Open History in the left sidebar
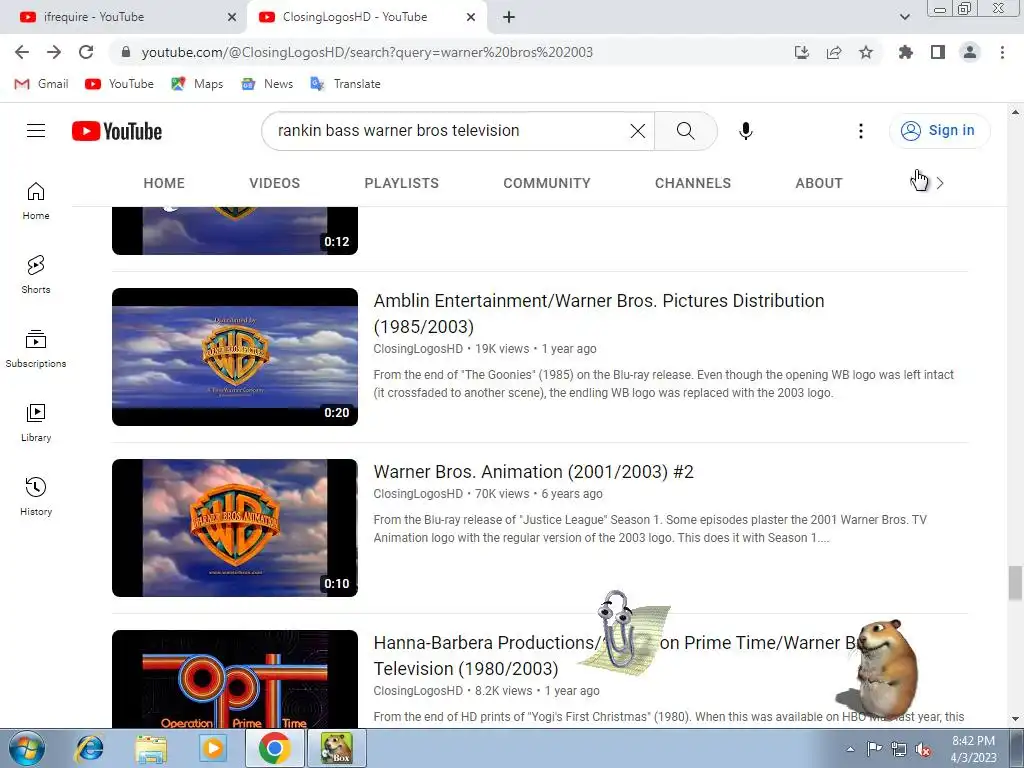 tap(36, 497)
